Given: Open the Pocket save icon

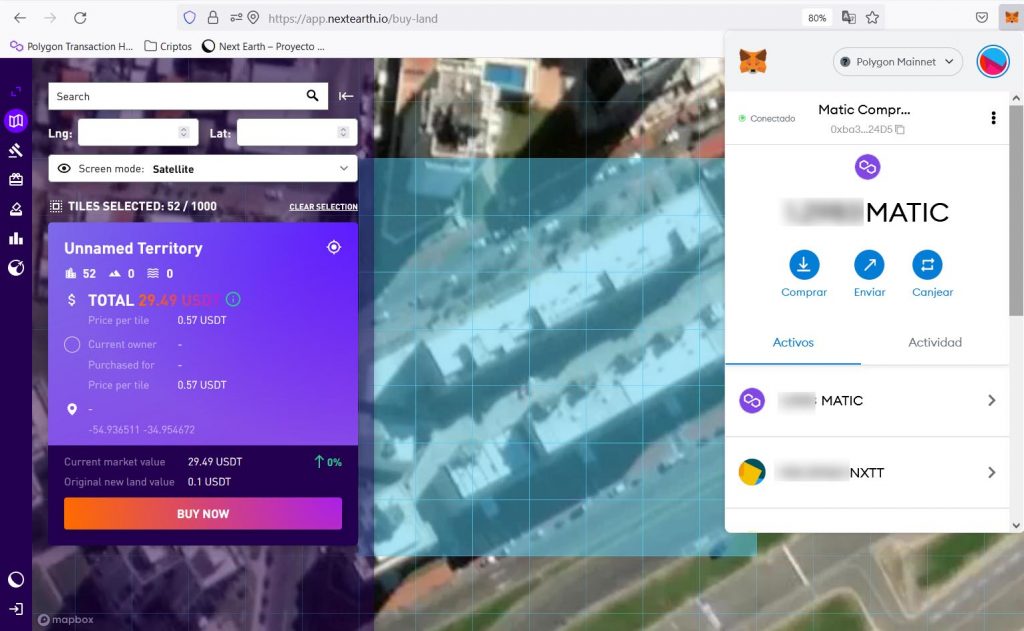Looking at the screenshot, I should pos(982,18).
